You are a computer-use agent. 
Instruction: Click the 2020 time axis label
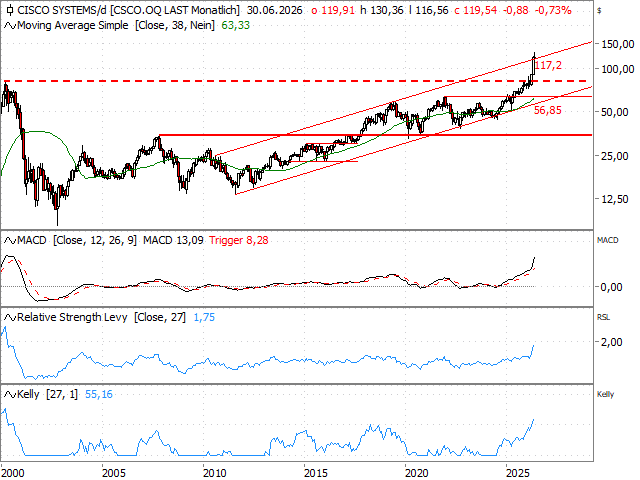(417, 473)
